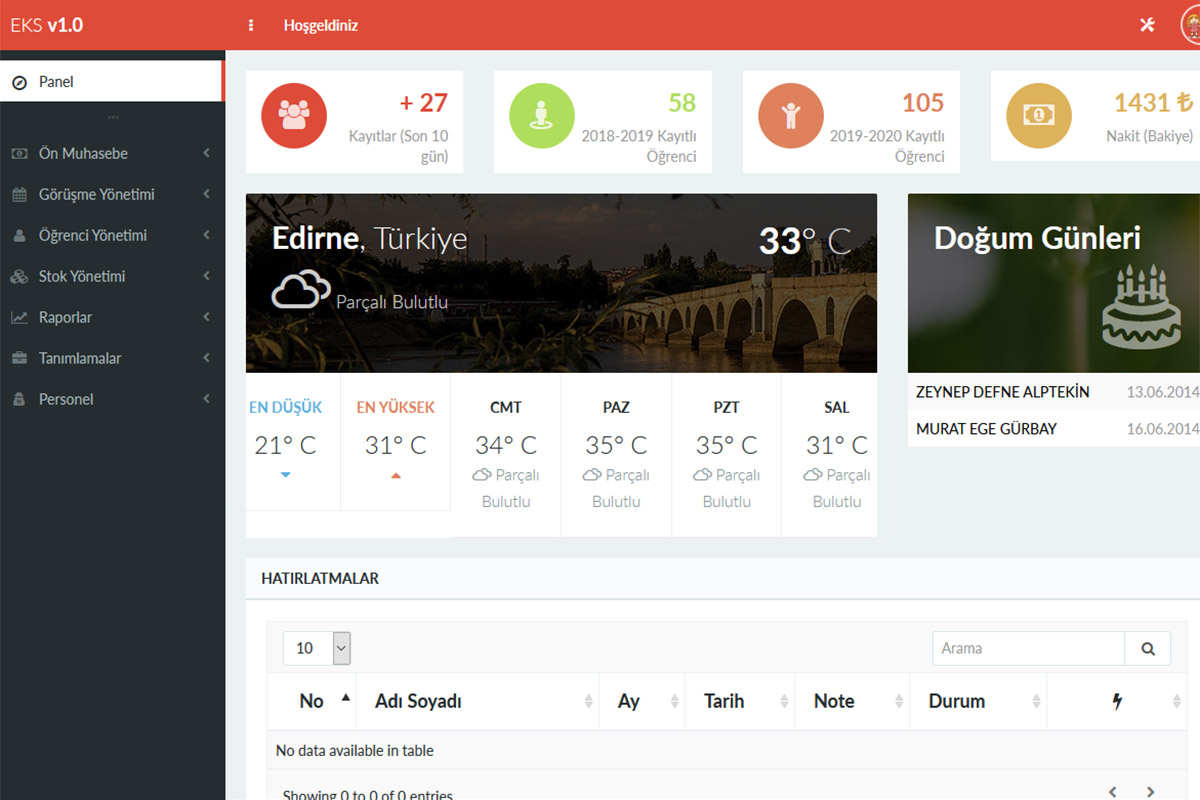Click the green 2018-2019 student icon

point(542,116)
